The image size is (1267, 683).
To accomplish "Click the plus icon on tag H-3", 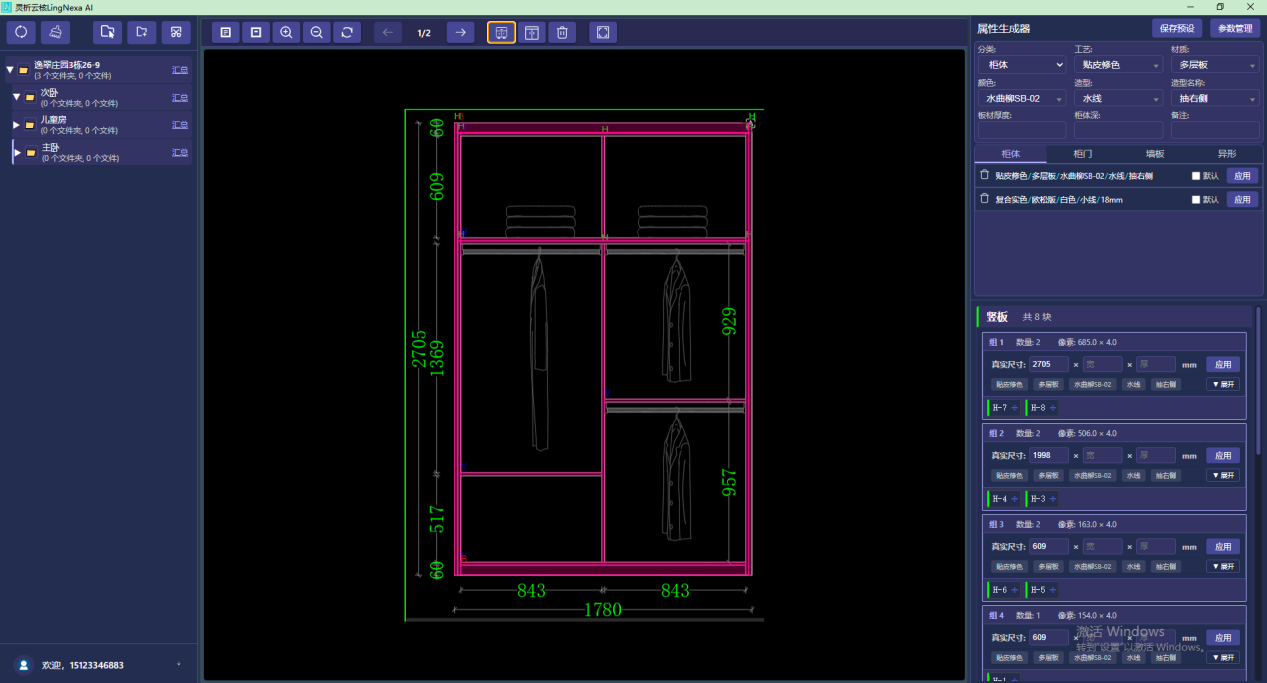I will click(1052, 498).
